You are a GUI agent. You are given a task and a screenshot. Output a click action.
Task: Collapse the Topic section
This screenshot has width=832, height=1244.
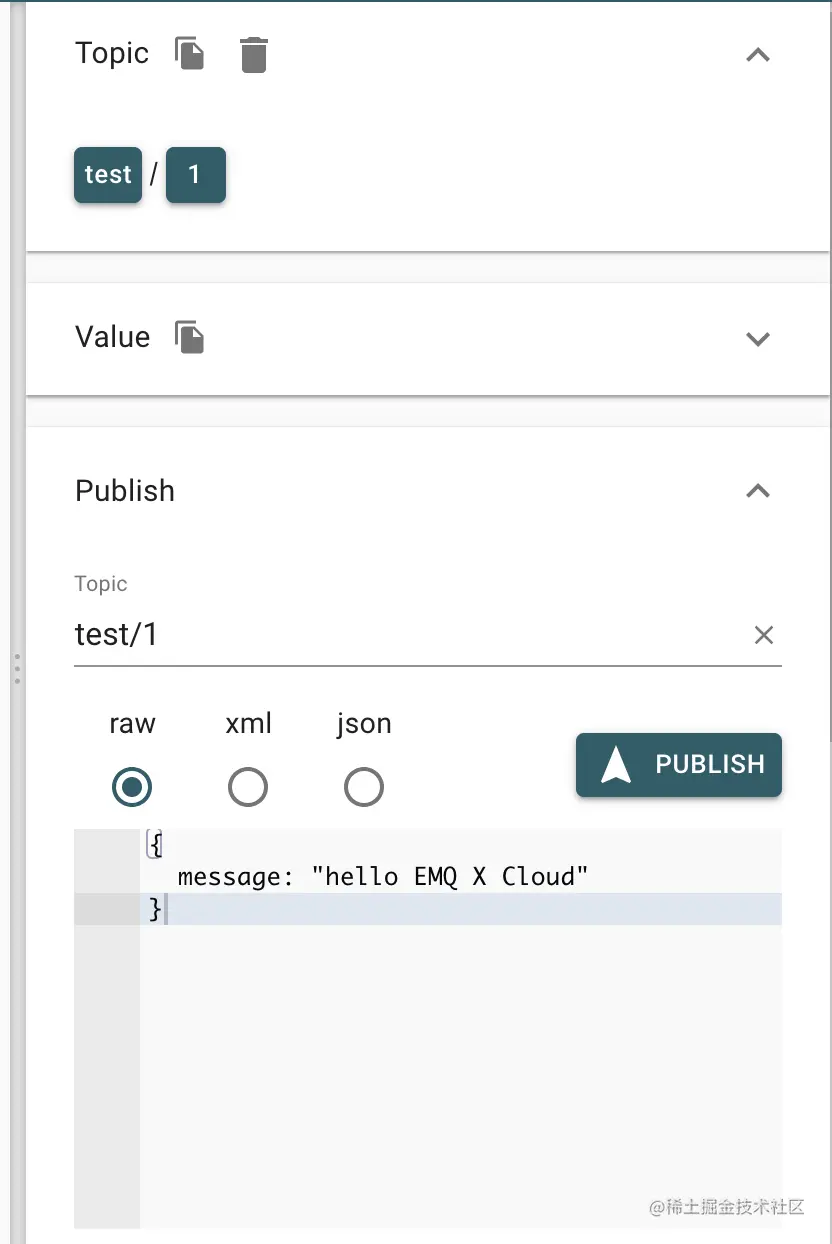[x=758, y=55]
